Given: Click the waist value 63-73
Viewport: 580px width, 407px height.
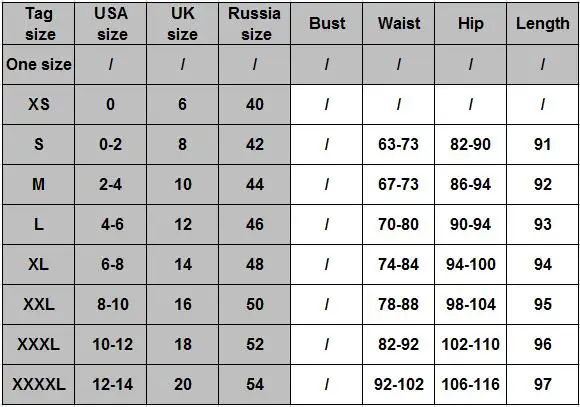Looking at the screenshot, I should click(x=398, y=144).
